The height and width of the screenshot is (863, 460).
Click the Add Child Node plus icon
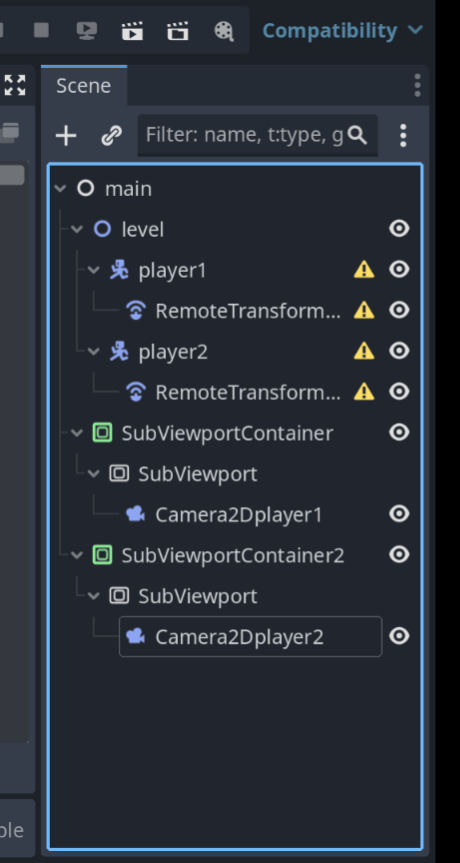[x=66, y=135]
